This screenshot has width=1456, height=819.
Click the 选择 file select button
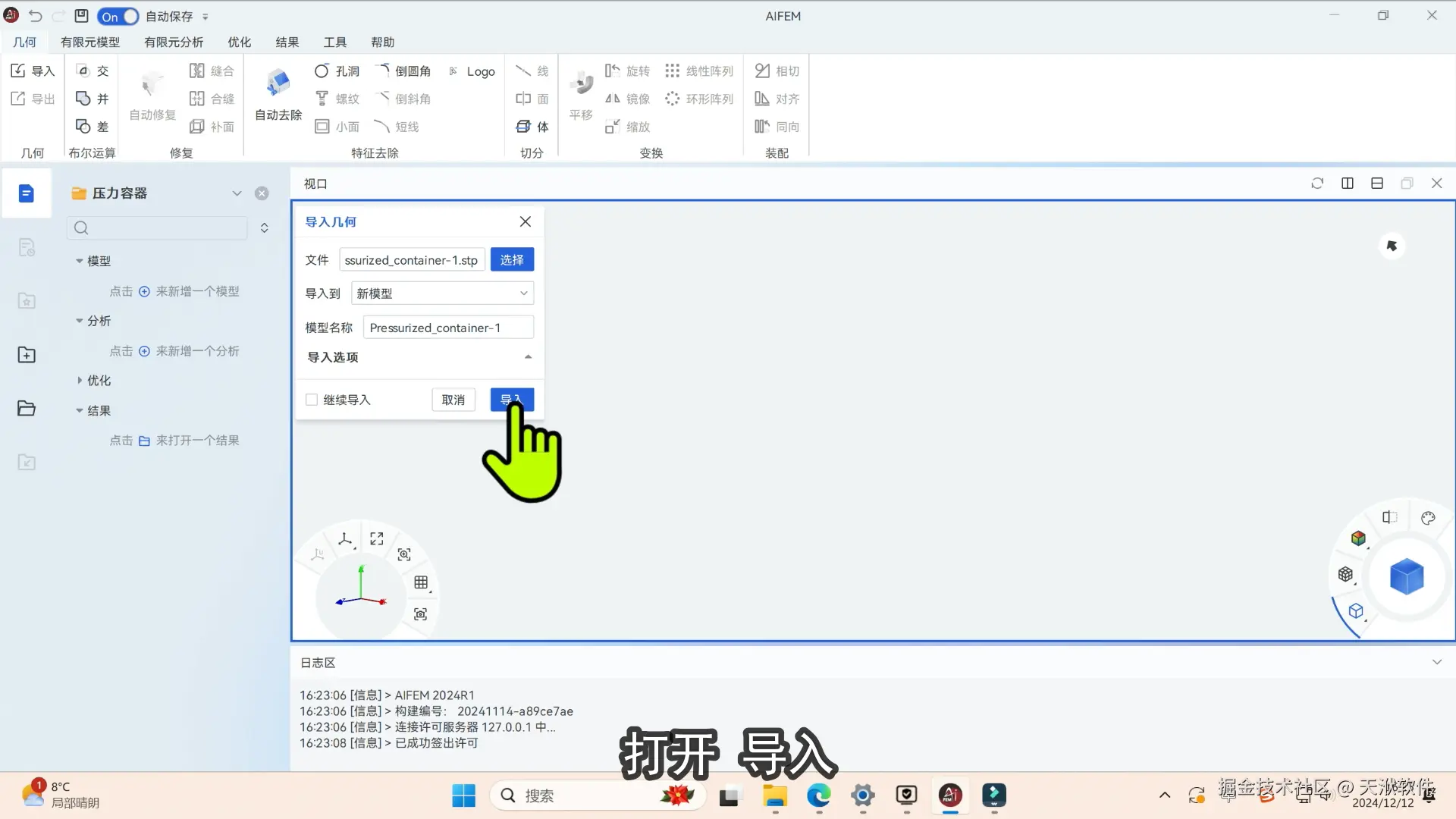(512, 260)
